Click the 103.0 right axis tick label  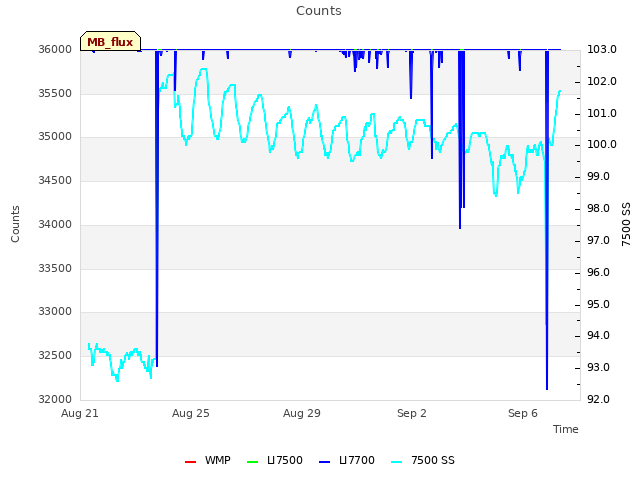602,49
